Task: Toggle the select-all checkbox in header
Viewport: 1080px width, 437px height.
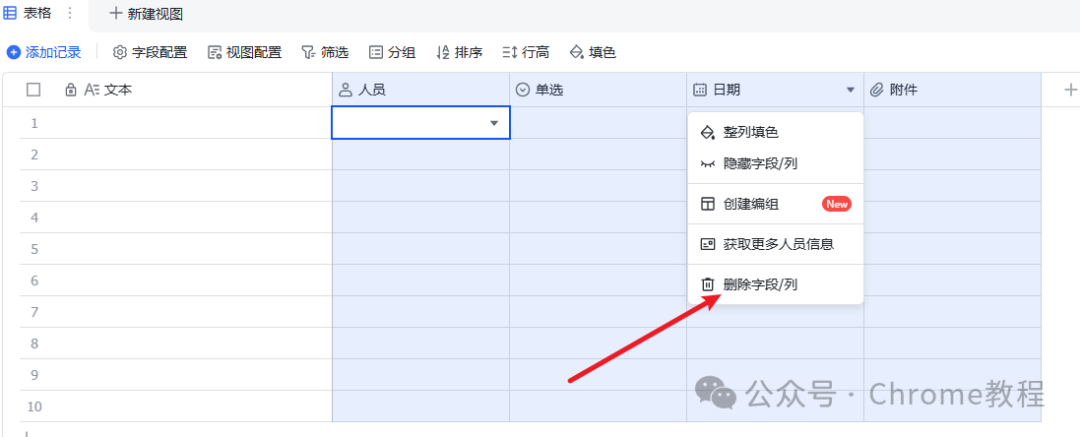Action: pos(33,90)
